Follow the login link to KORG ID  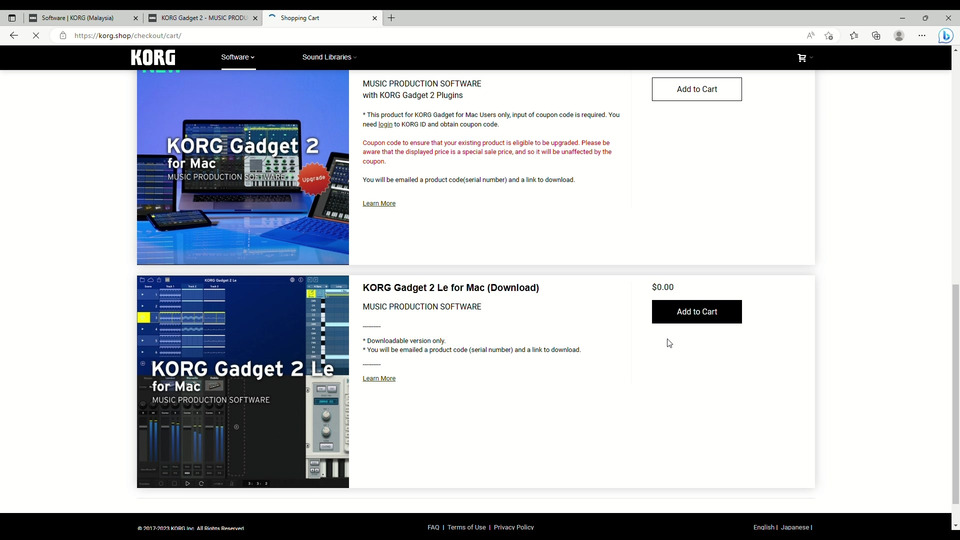[385, 124]
